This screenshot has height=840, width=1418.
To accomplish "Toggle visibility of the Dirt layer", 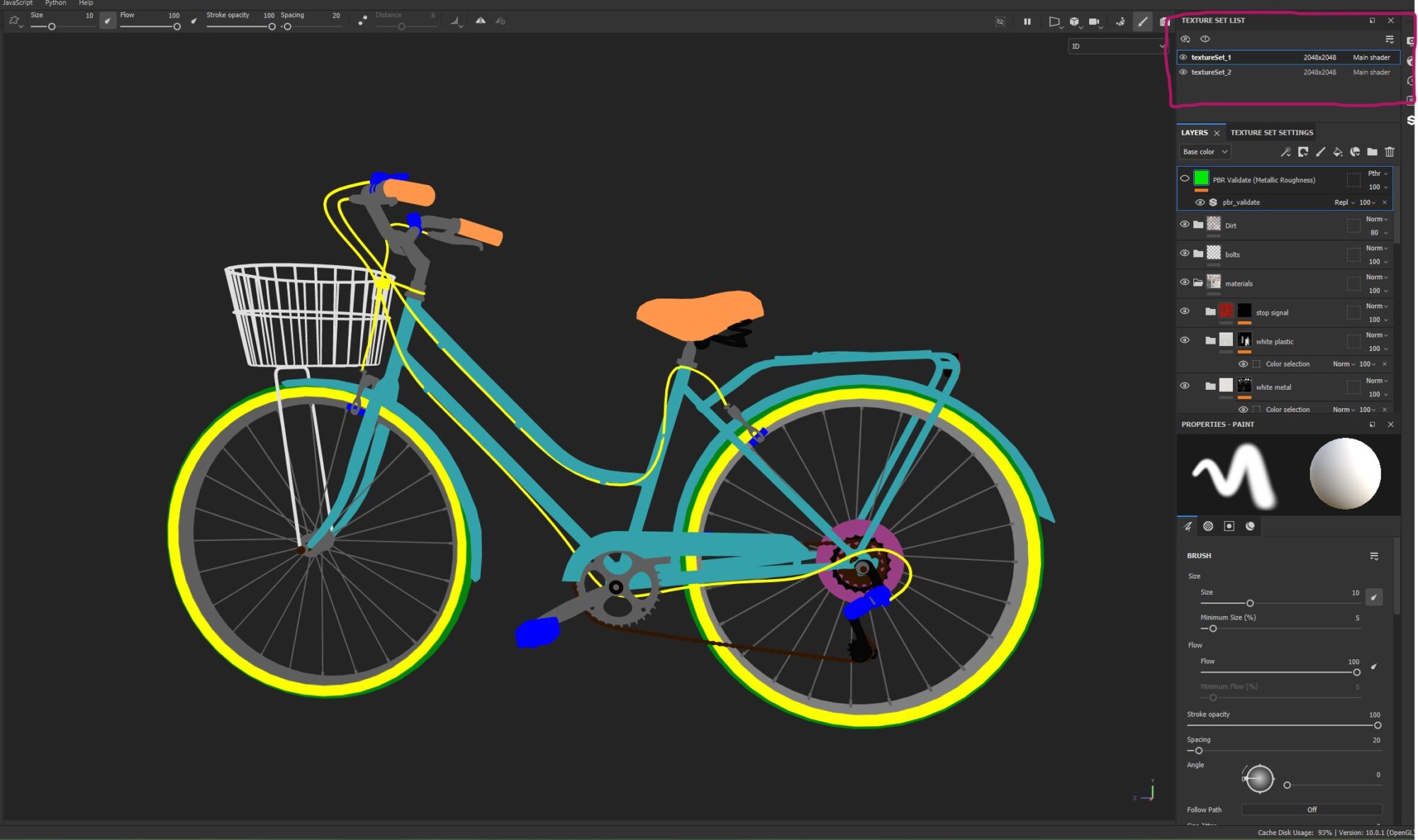I will pos(1184,223).
